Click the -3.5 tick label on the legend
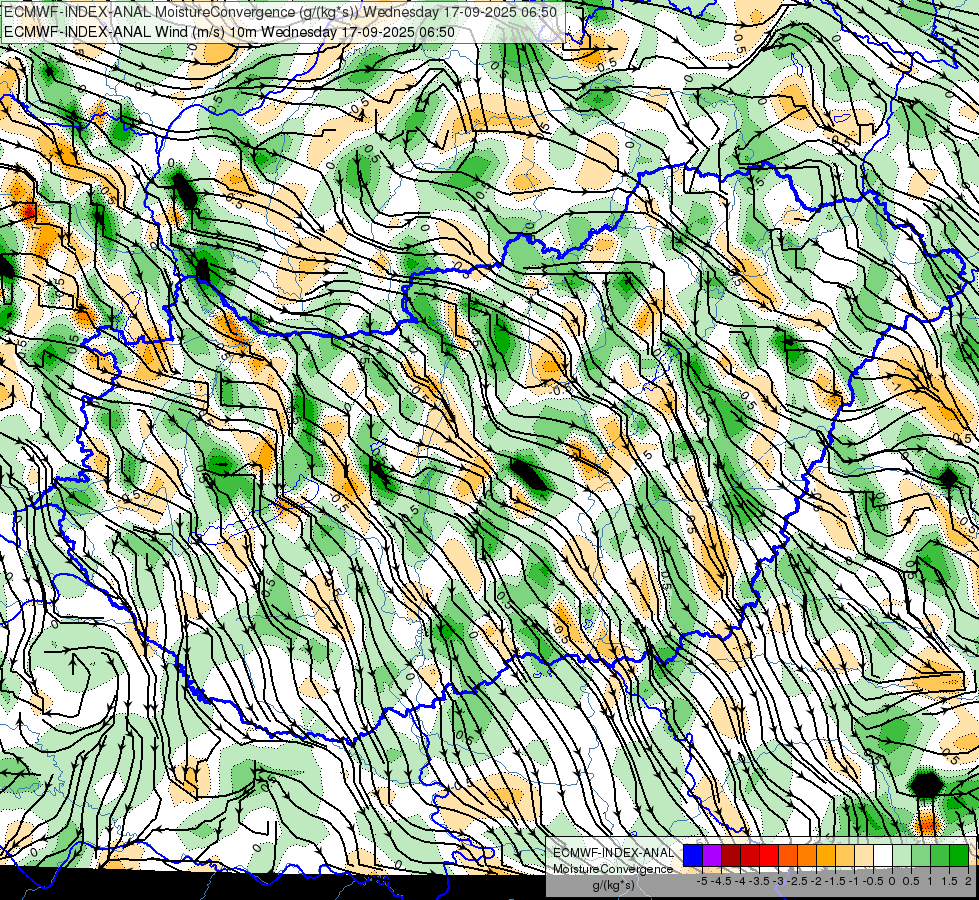Screen dimensions: 979x900 pyautogui.click(x=759, y=881)
